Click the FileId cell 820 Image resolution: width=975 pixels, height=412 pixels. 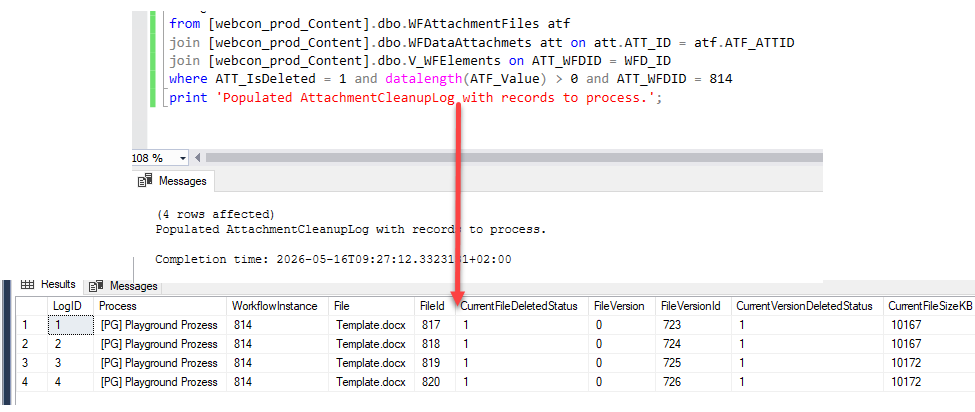tap(435, 382)
